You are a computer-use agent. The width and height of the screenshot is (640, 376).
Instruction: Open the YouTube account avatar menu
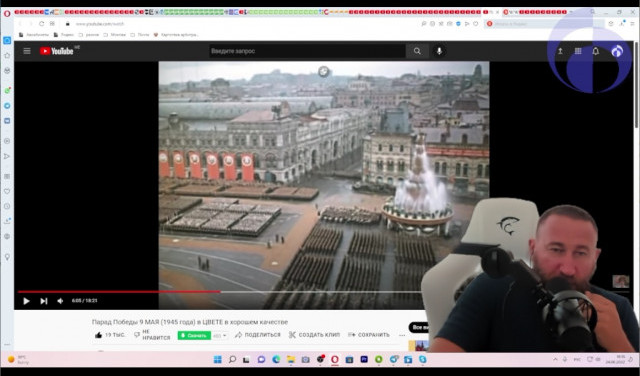point(617,51)
